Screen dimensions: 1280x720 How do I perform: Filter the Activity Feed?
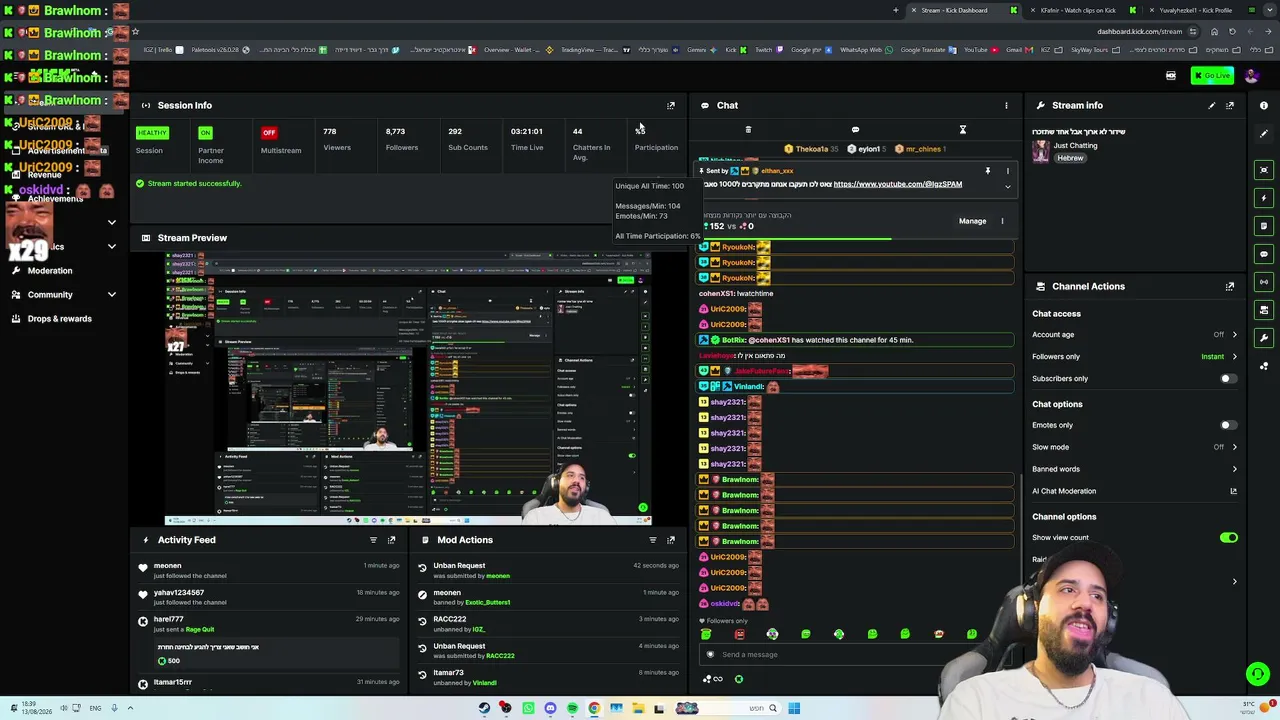coord(373,540)
